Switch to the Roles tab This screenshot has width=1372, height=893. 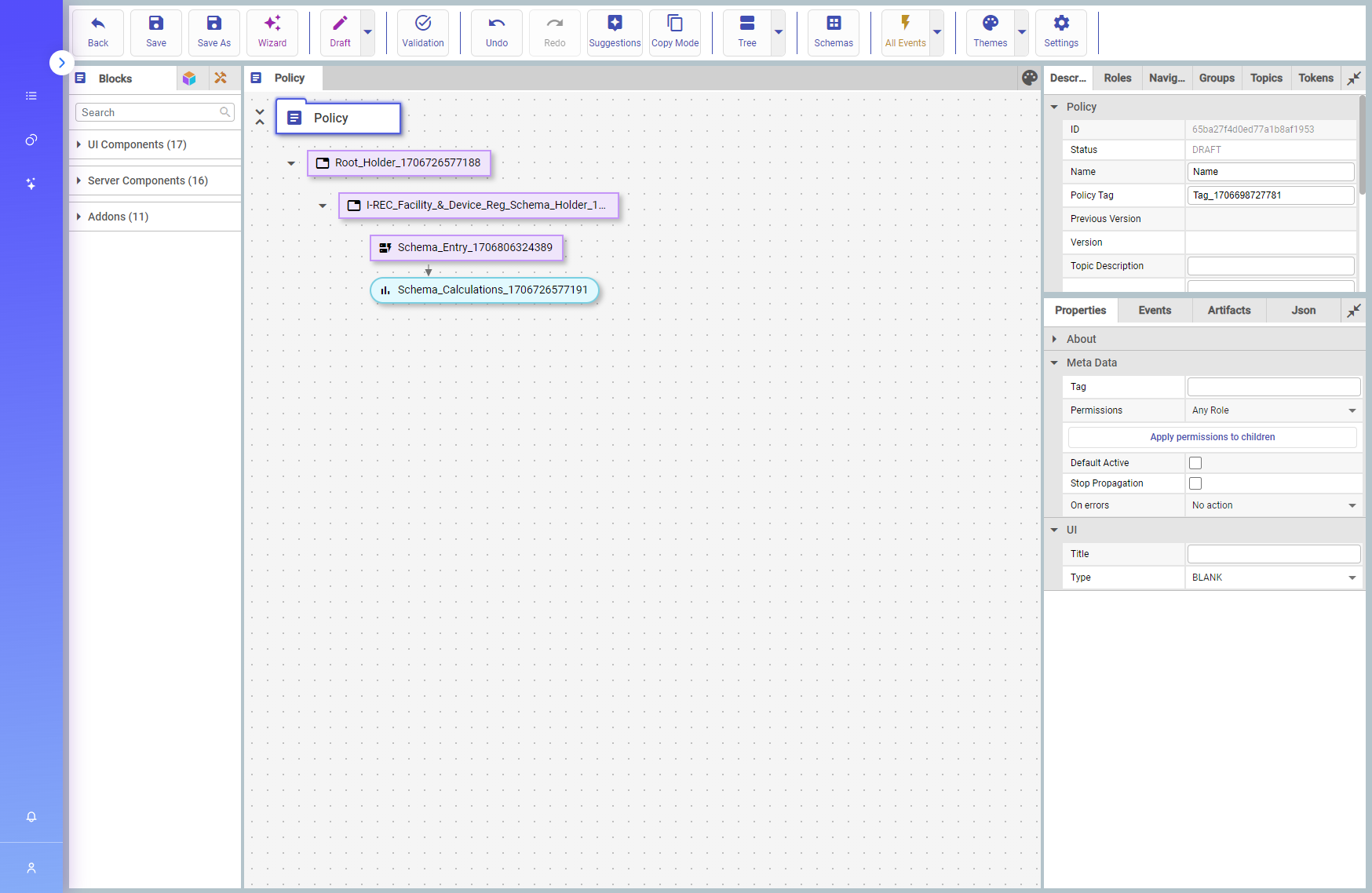pos(1117,78)
